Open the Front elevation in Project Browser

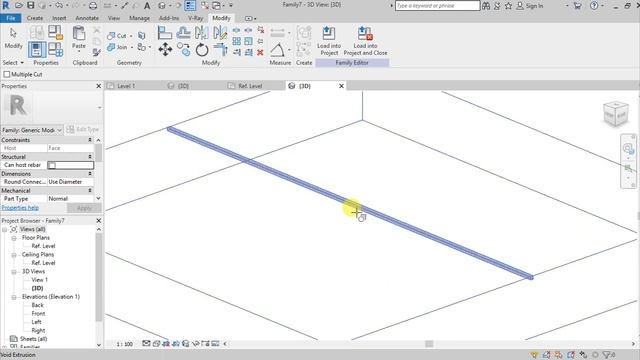38,313
